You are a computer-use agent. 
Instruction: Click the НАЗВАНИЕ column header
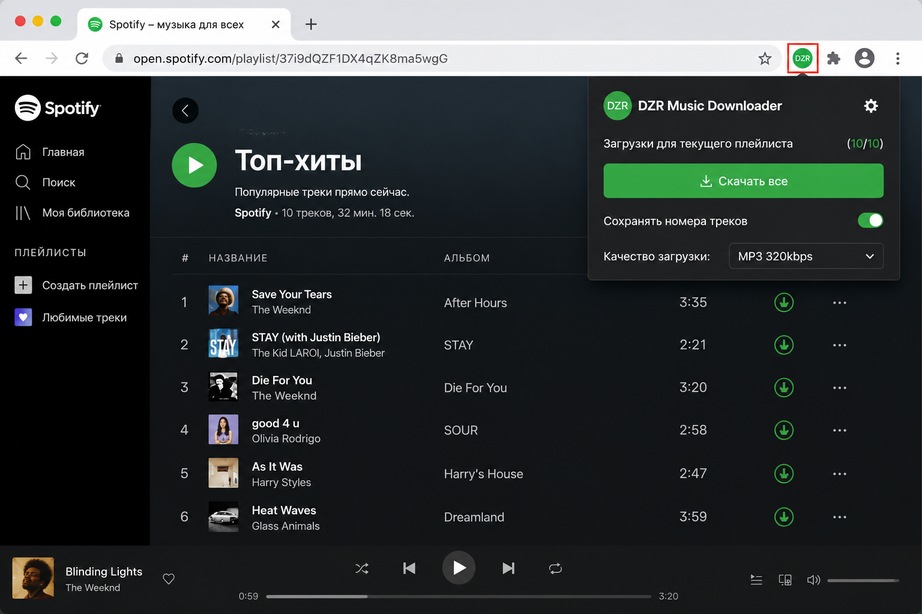[238, 258]
